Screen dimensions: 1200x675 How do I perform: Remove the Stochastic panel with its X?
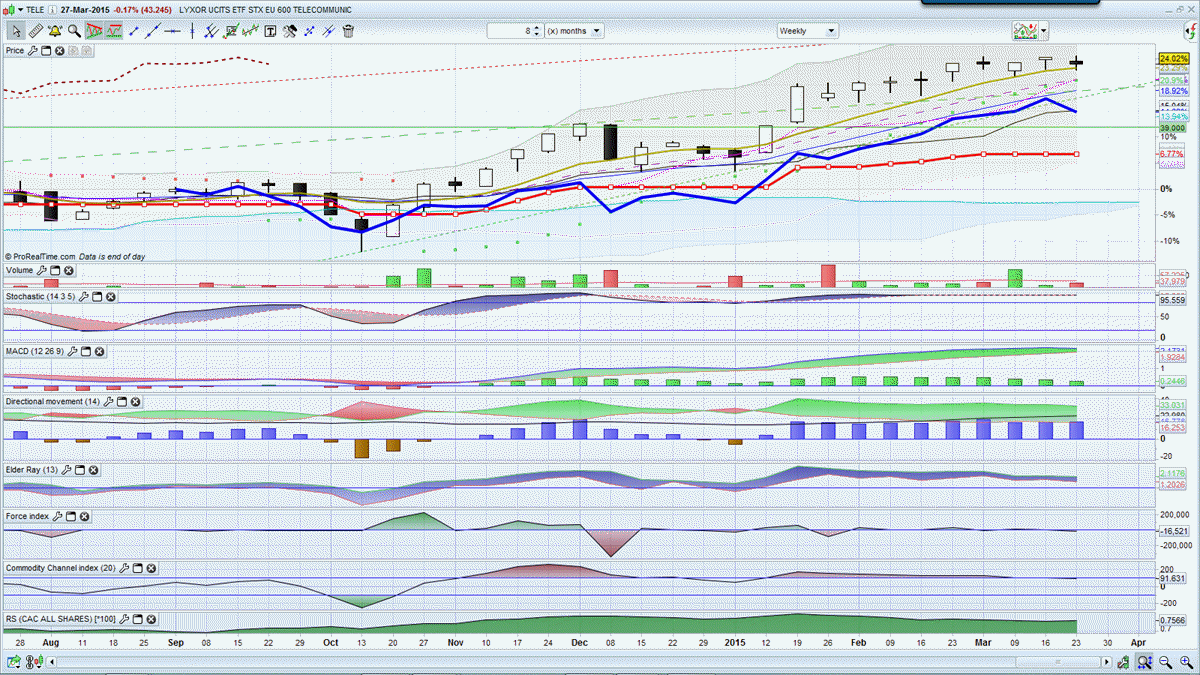pyautogui.click(x=110, y=297)
